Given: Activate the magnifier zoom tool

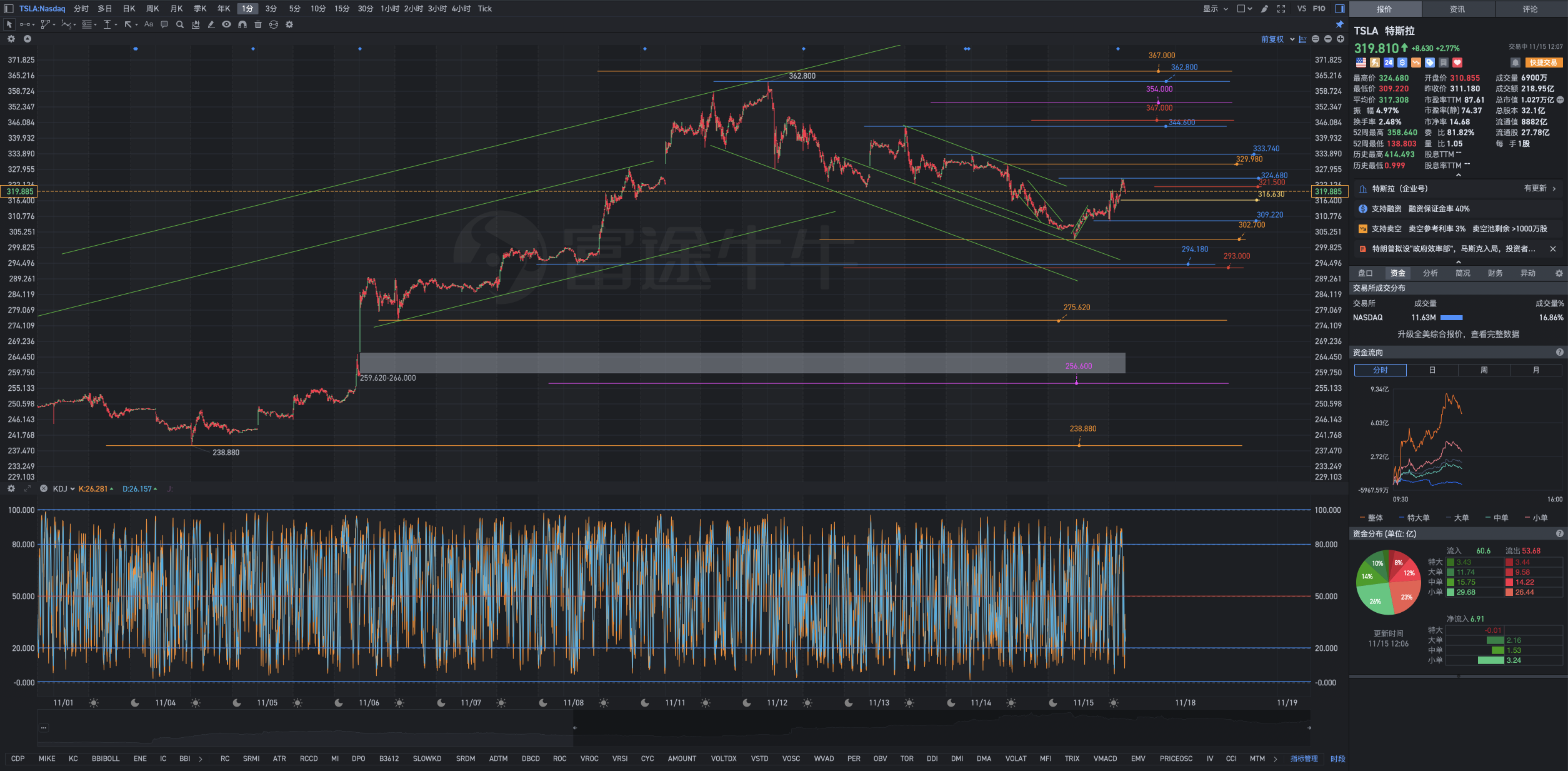Looking at the screenshot, I should pyautogui.click(x=180, y=24).
